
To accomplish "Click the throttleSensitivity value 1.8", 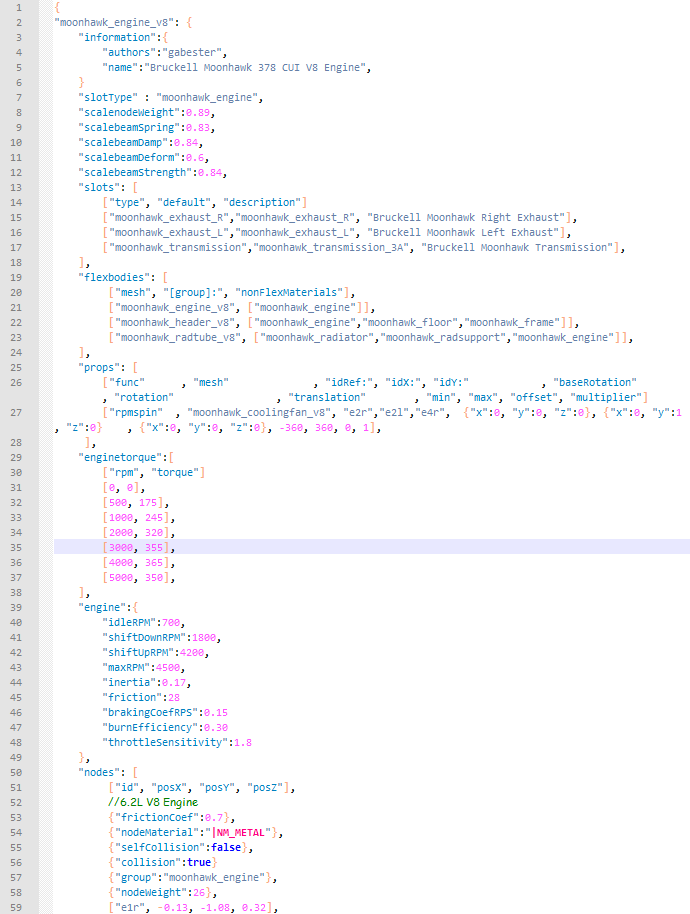I will [x=243, y=743].
